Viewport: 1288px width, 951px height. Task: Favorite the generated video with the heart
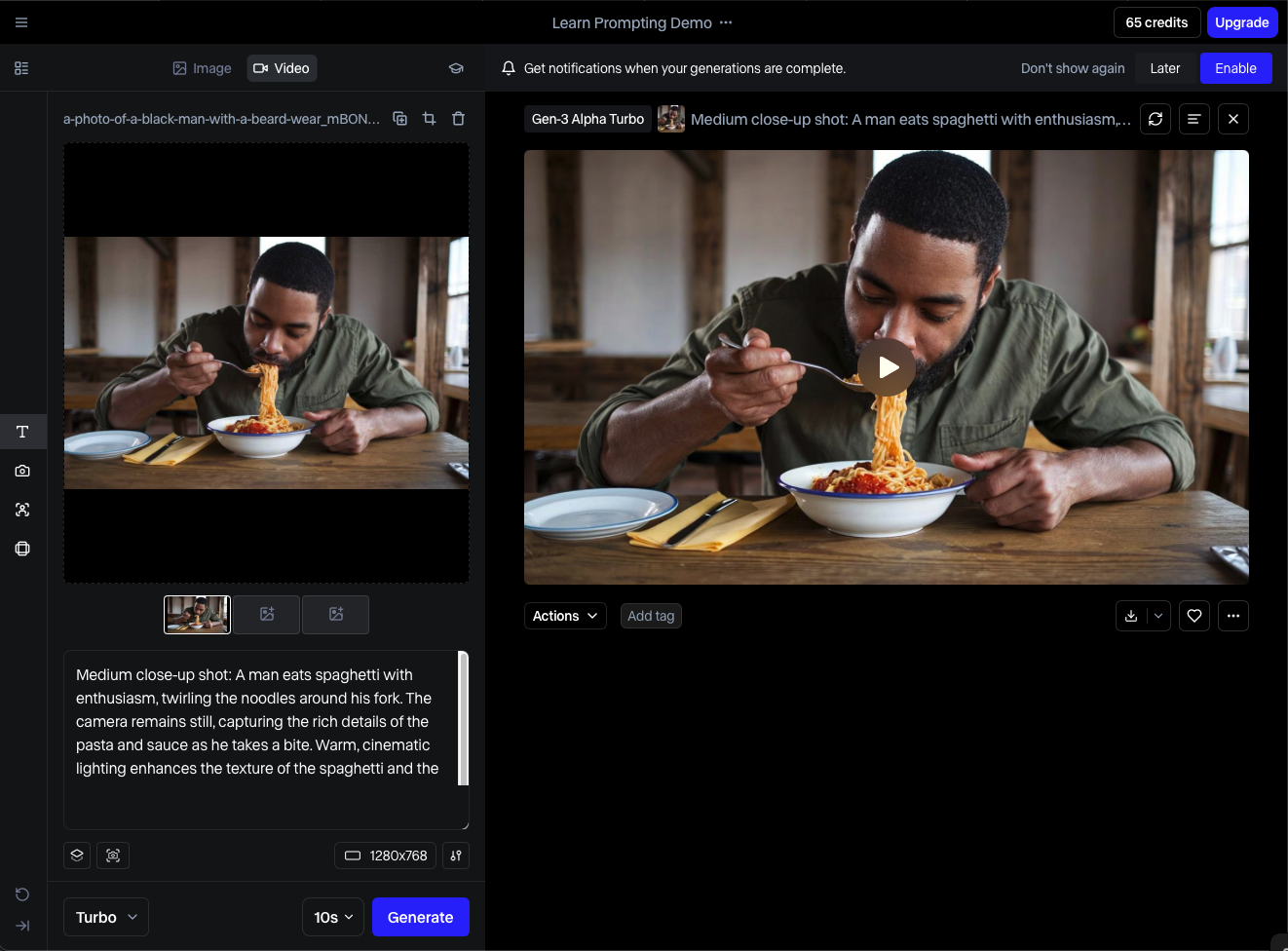click(x=1193, y=615)
